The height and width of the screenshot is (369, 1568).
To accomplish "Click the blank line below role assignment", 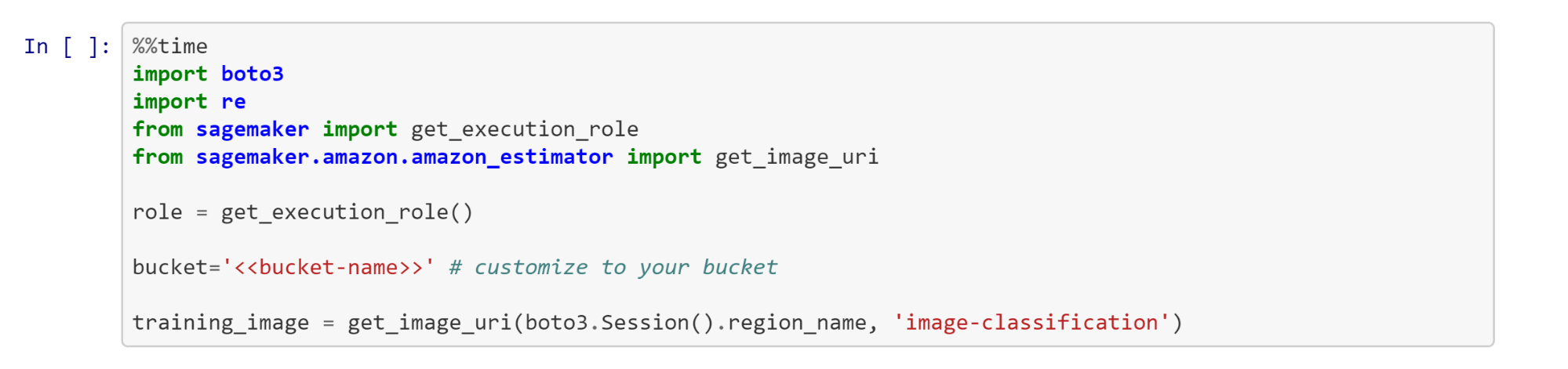I will click(471, 240).
